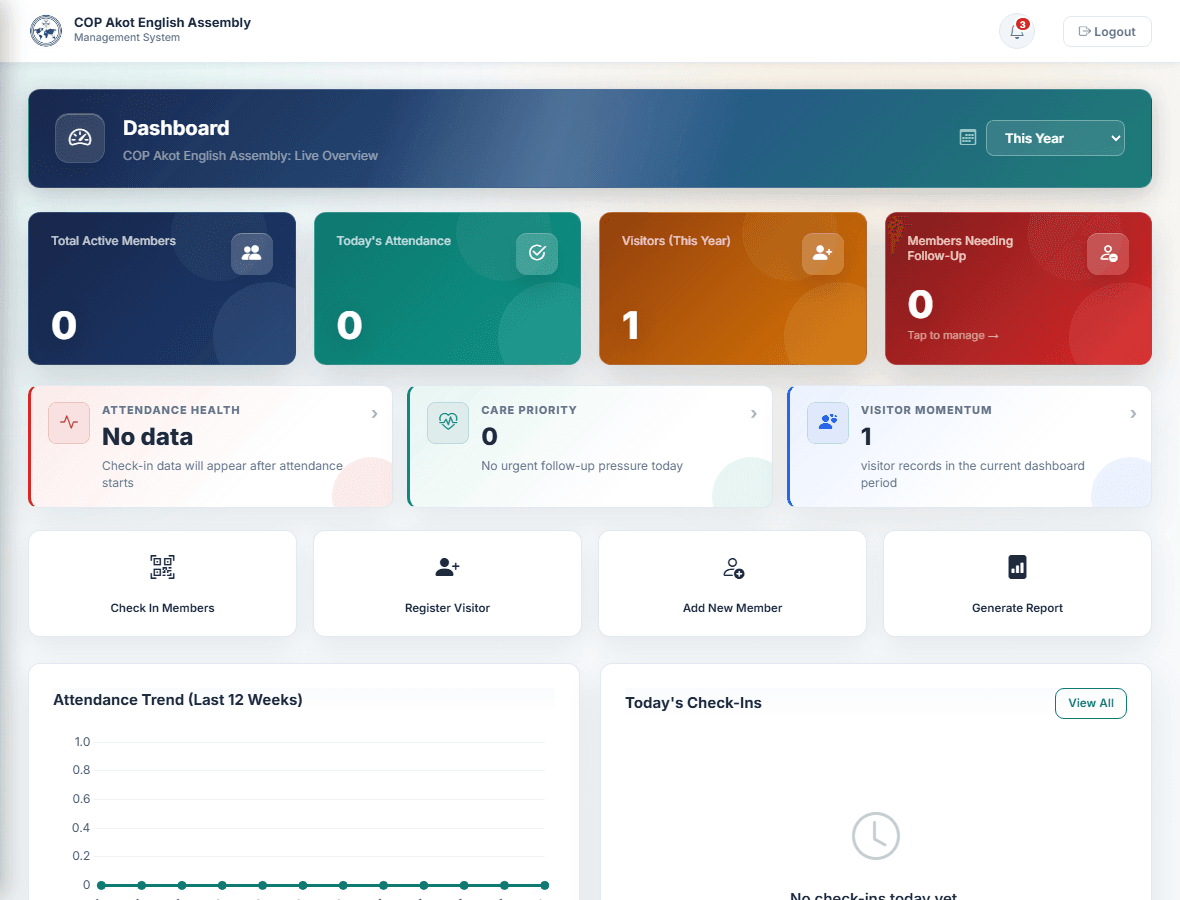Click the Tap to manage link
The image size is (1180, 900).
click(953, 336)
